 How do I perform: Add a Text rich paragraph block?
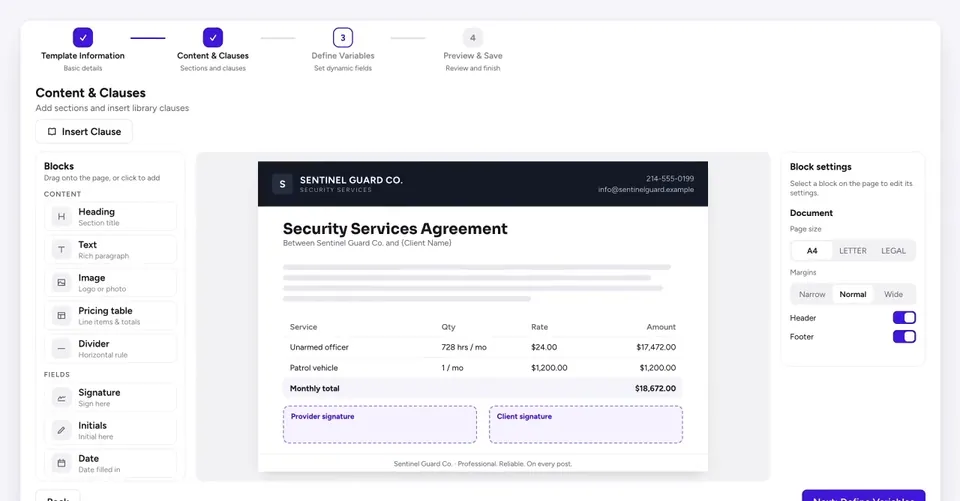click(x=110, y=250)
